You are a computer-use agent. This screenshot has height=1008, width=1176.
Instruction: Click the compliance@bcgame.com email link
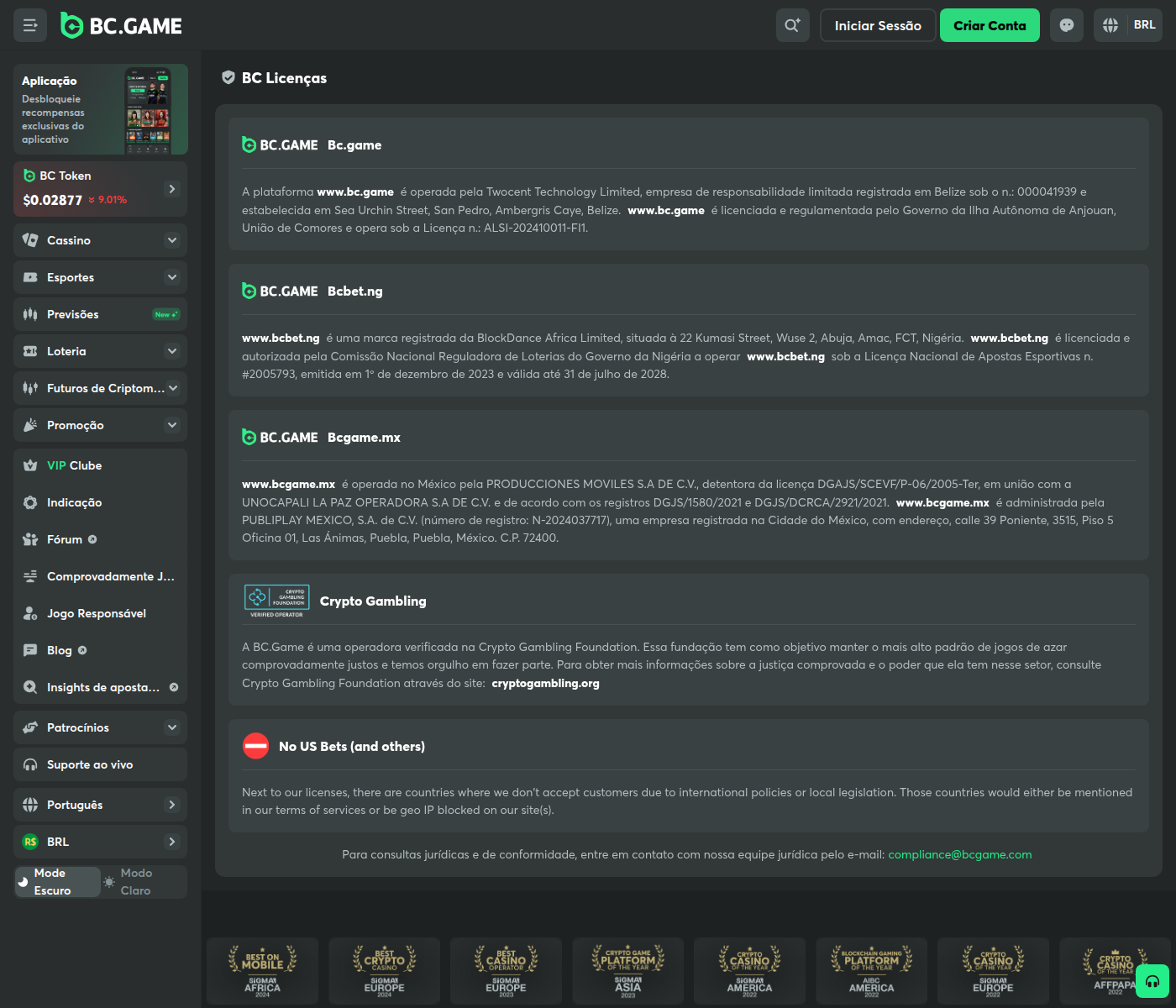tap(960, 854)
